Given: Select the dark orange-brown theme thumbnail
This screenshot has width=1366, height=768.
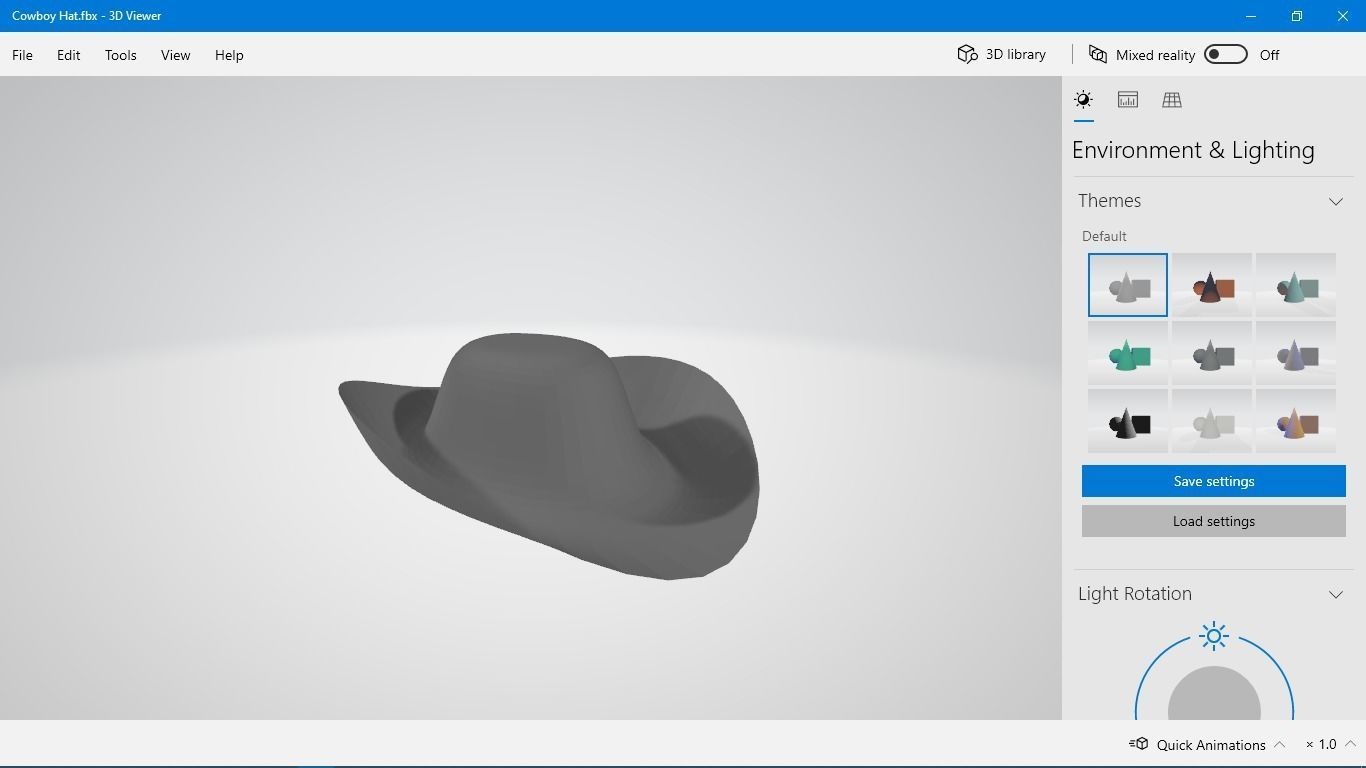Looking at the screenshot, I should 1212,285.
